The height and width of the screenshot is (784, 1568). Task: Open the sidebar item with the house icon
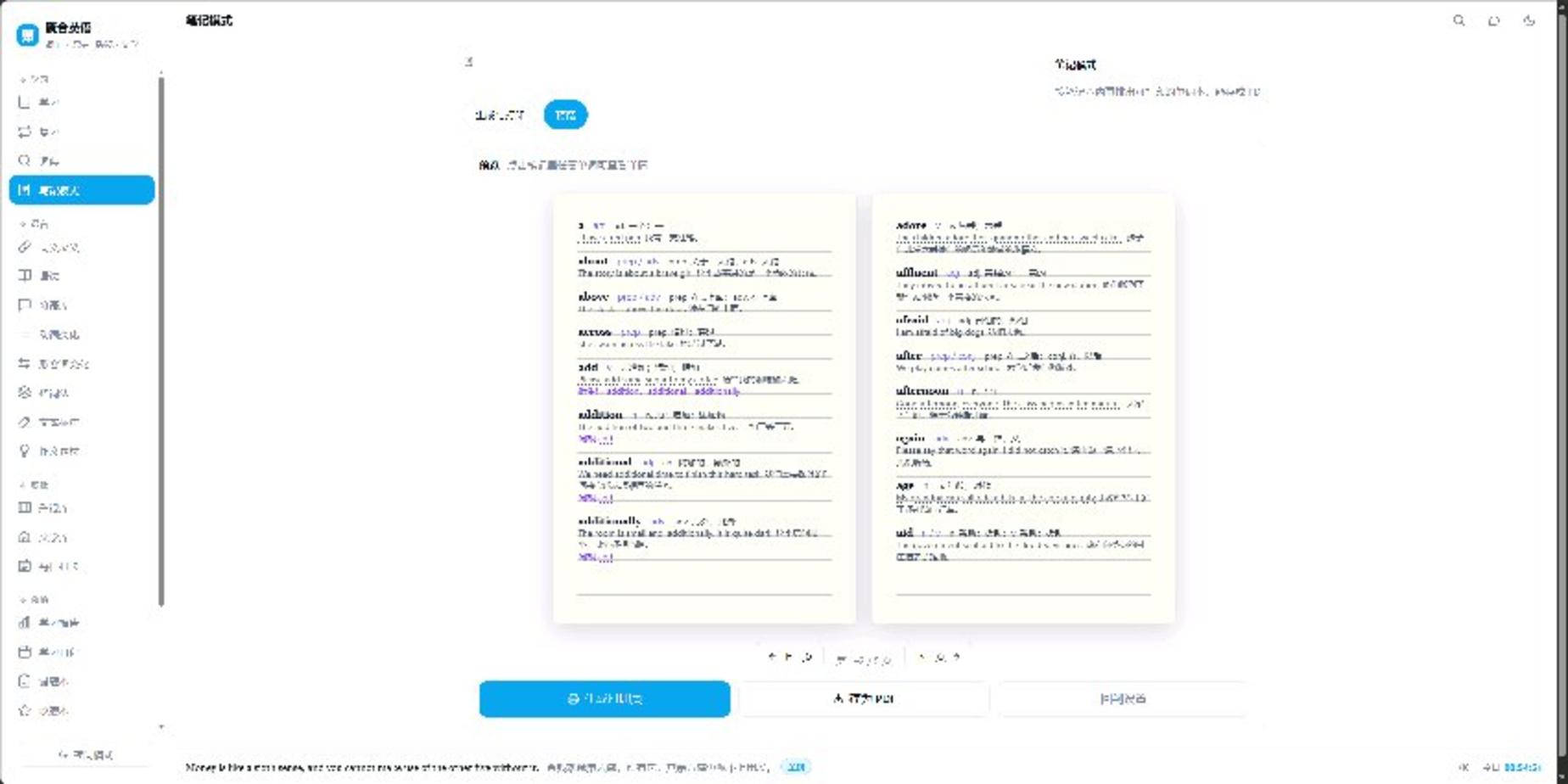pos(81,537)
